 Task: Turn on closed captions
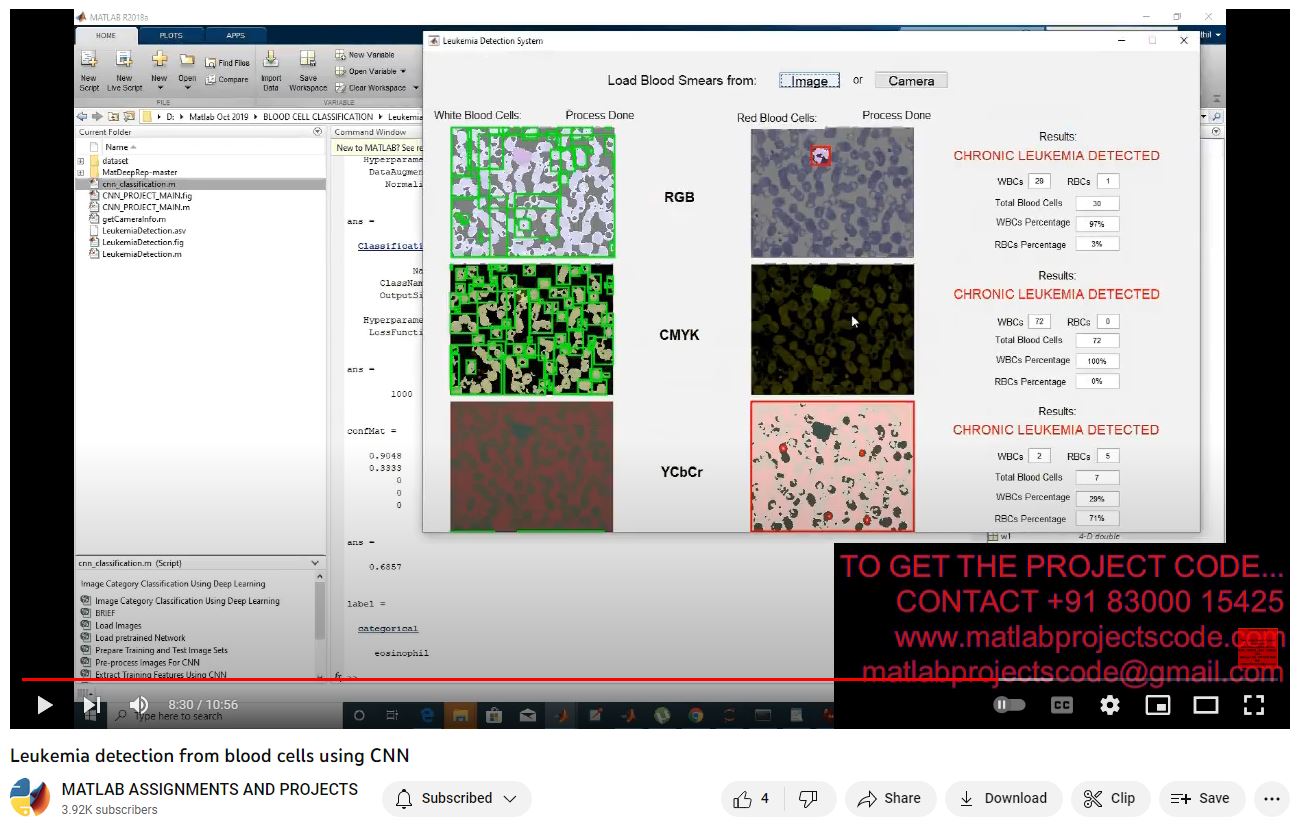coord(1062,705)
